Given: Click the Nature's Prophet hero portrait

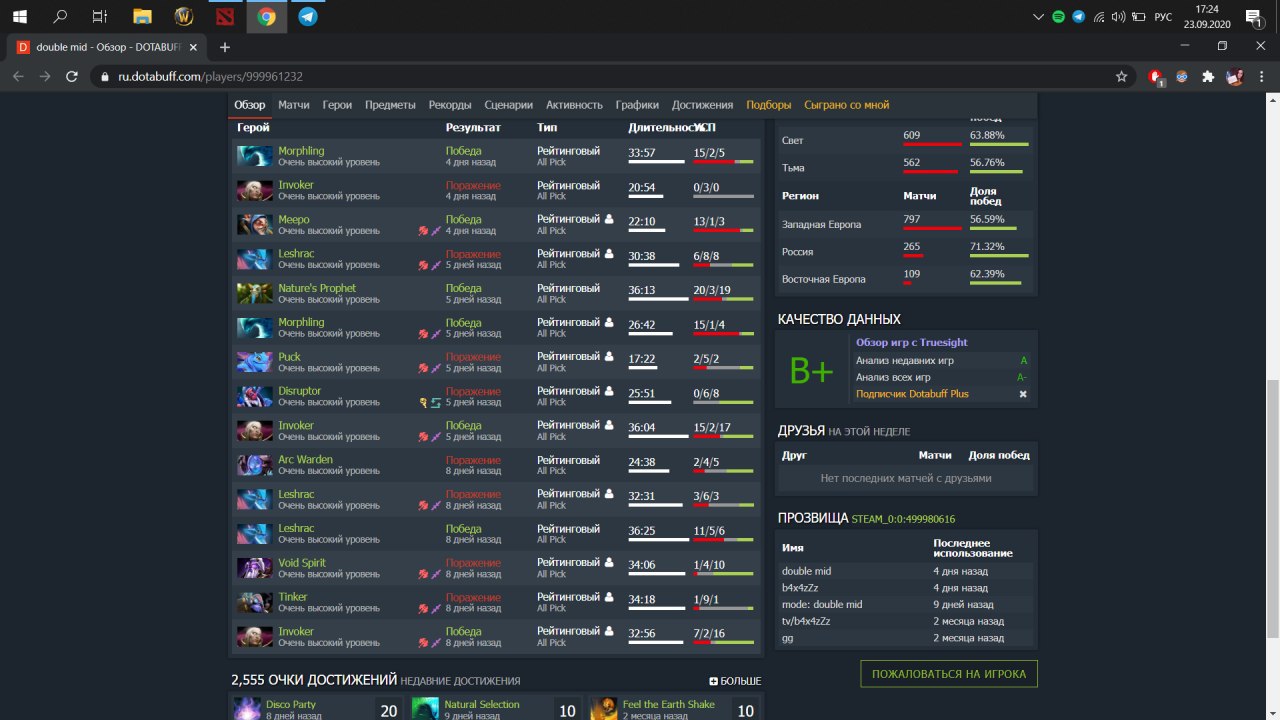Looking at the screenshot, I should [255, 293].
